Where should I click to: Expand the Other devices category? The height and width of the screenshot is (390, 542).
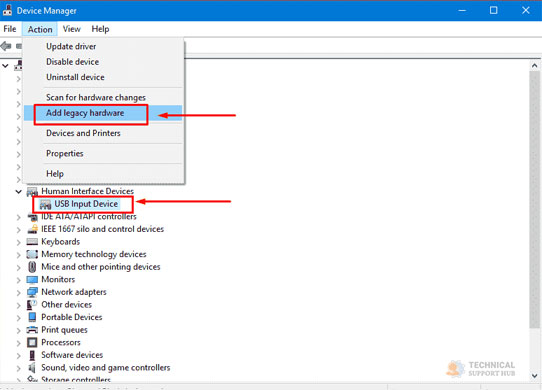pos(19,305)
